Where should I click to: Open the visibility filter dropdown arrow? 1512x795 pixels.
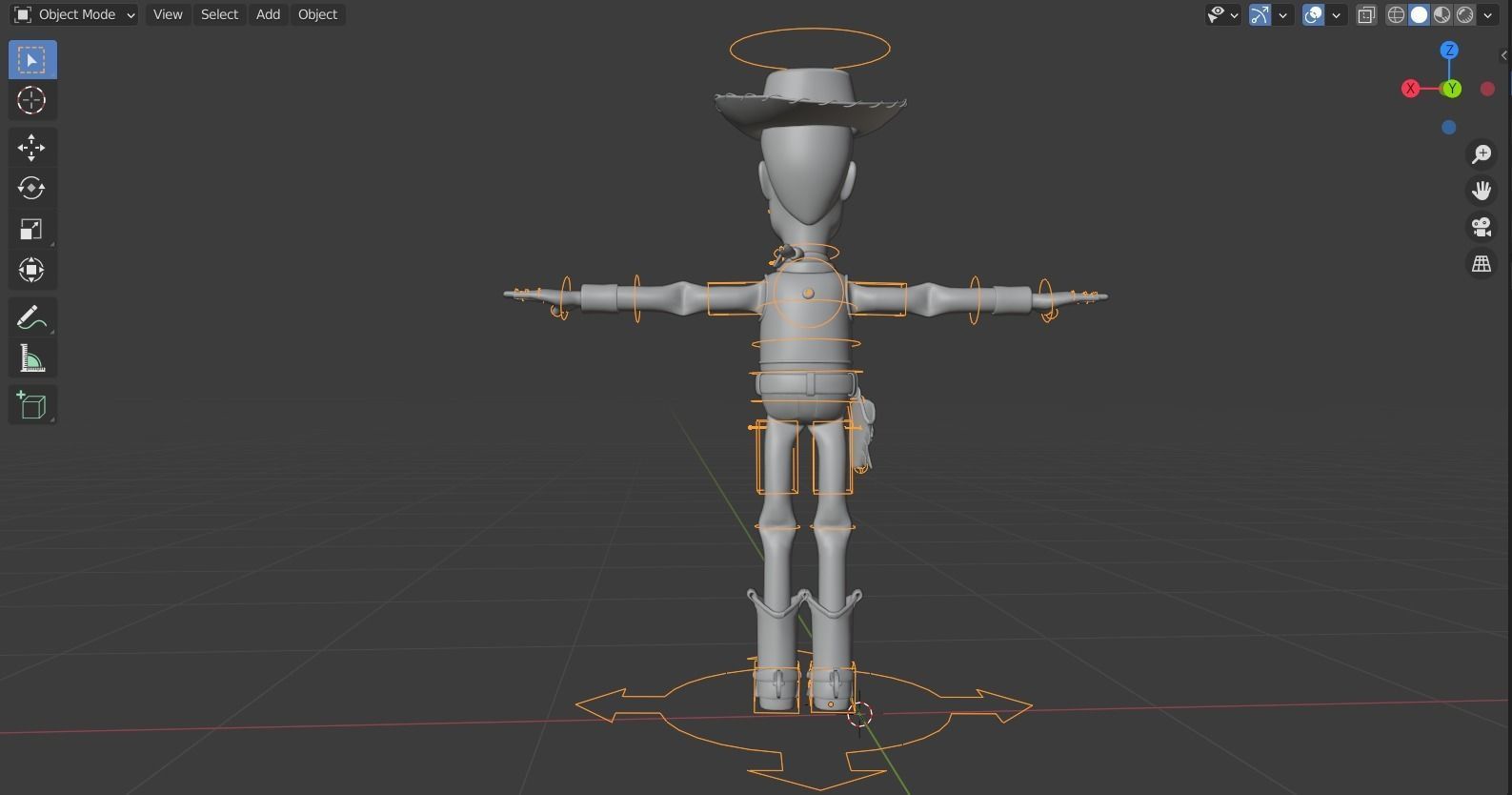pyautogui.click(x=1235, y=14)
